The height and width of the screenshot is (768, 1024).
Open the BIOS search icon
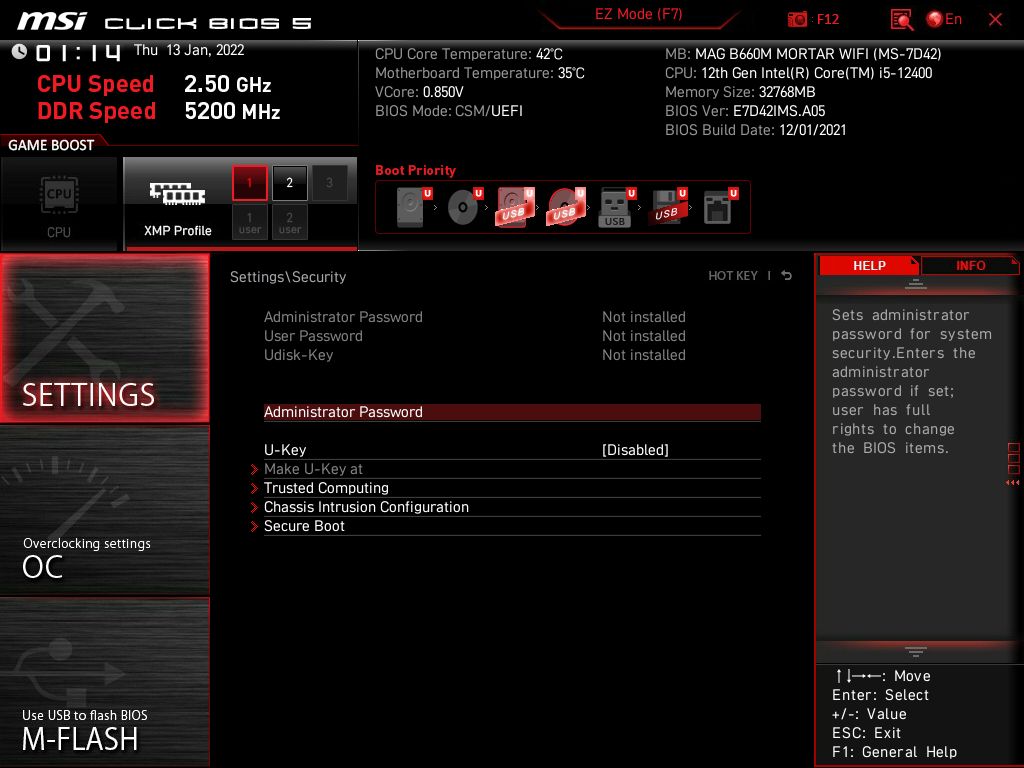[x=901, y=20]
